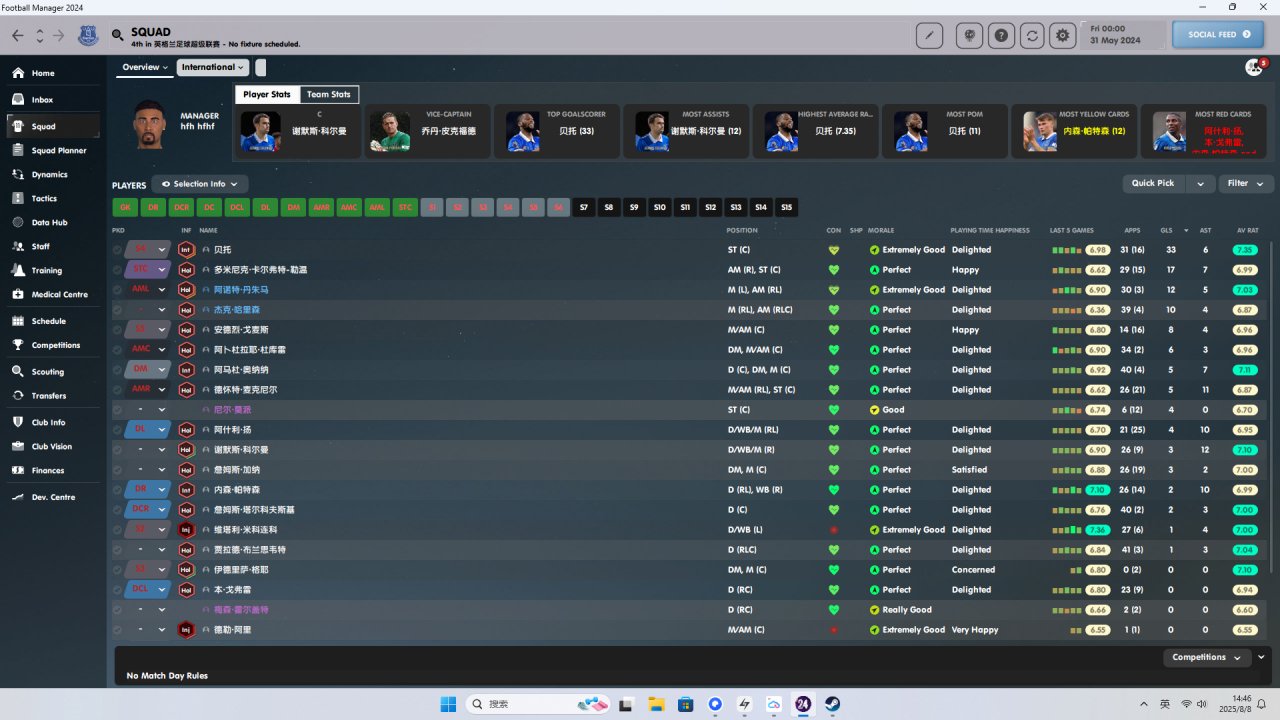The image size is (1280, 720).
Task: Open the Staff section
Action: [40, 247]
